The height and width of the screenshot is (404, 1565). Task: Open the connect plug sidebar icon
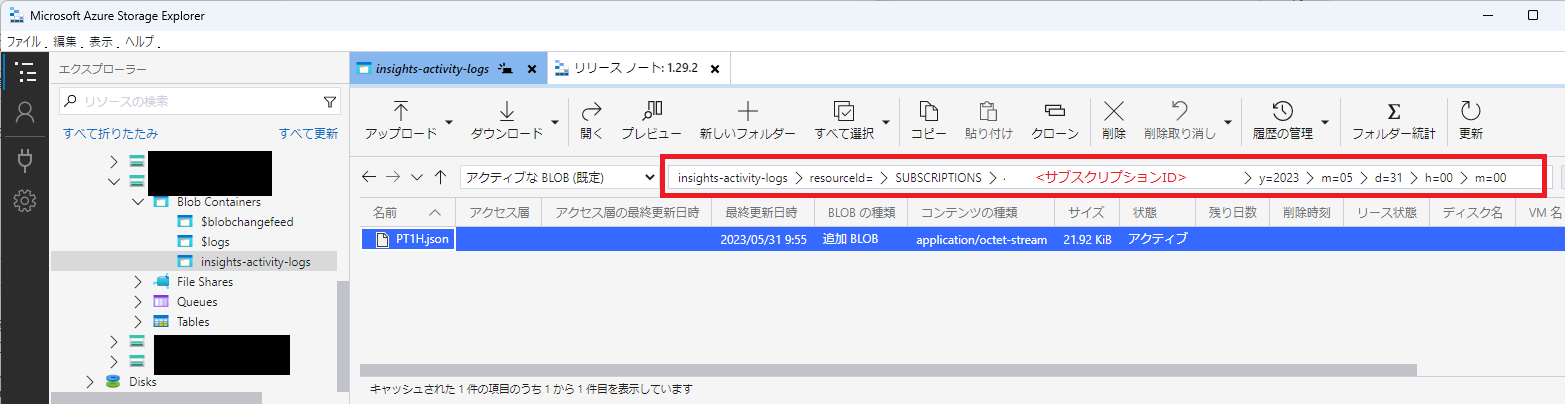(x=25, y=158)
